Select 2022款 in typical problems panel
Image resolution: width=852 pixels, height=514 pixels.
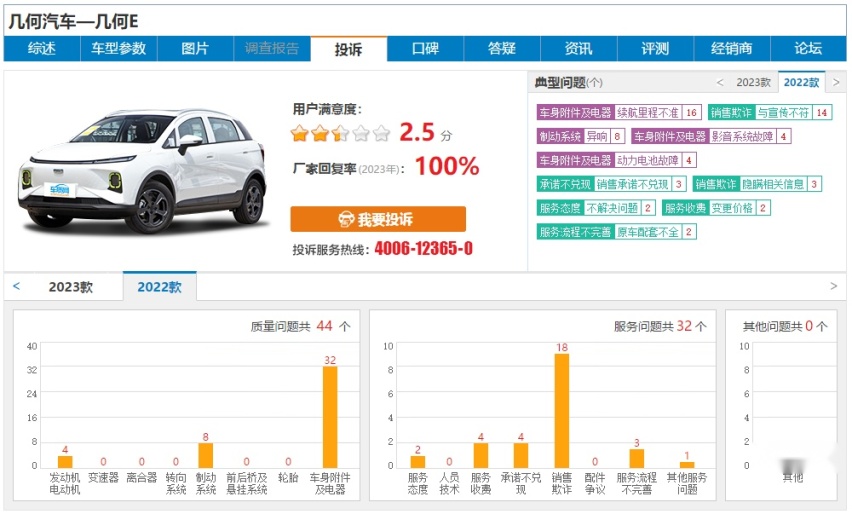tap(801, 83)
